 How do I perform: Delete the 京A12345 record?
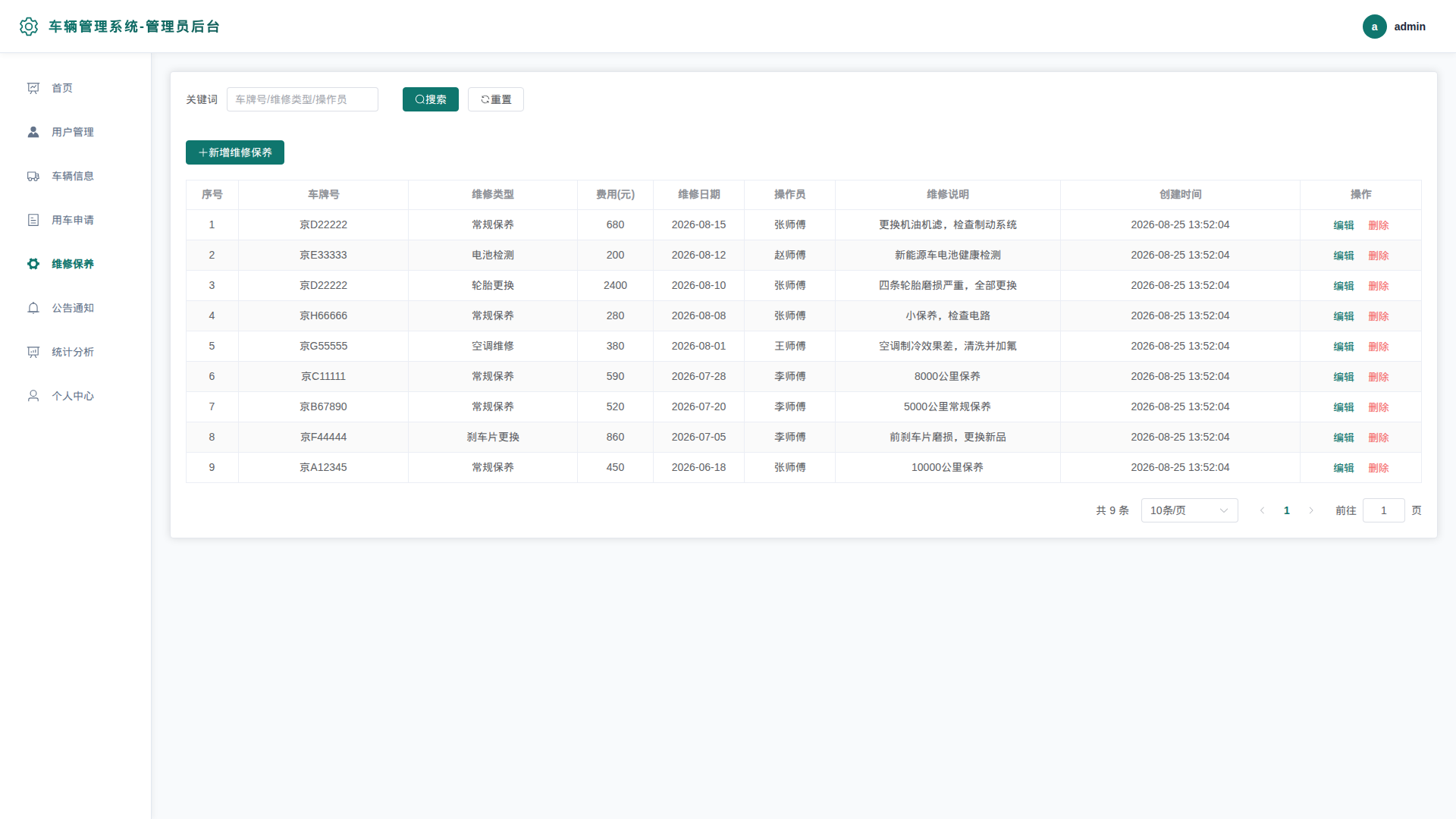click(1379, 468)
